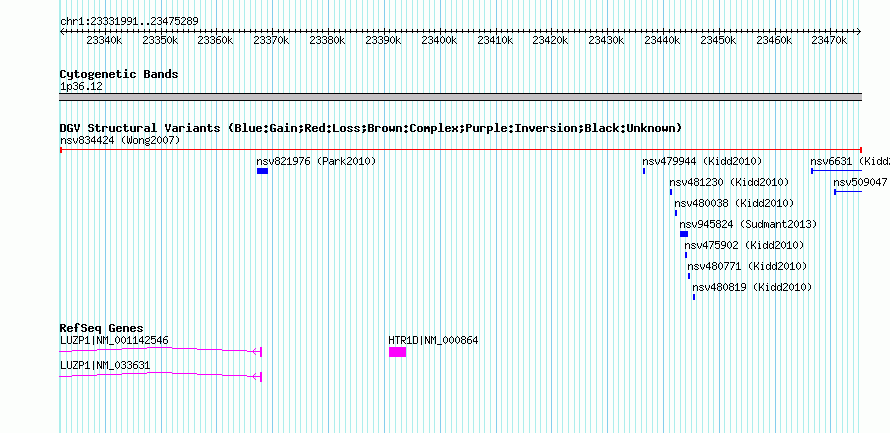Click the Cytogenetic Bands track title
Screen dimensions: 890x433
pos(119,74)
